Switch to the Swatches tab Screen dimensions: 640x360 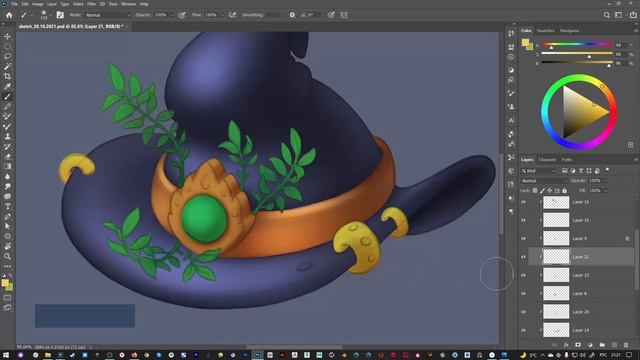(545, 31)
